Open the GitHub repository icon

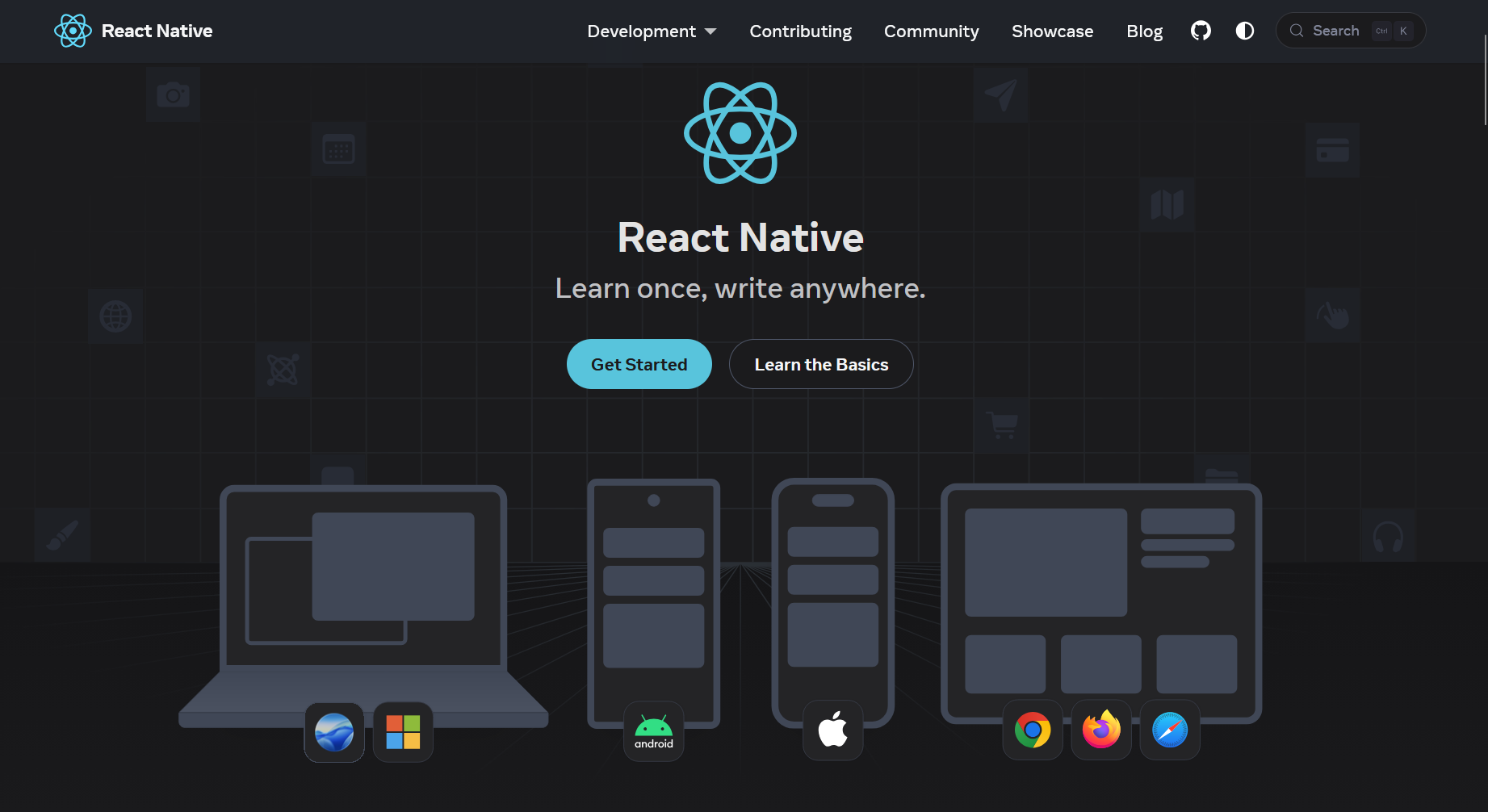(x=1201, y=31)
